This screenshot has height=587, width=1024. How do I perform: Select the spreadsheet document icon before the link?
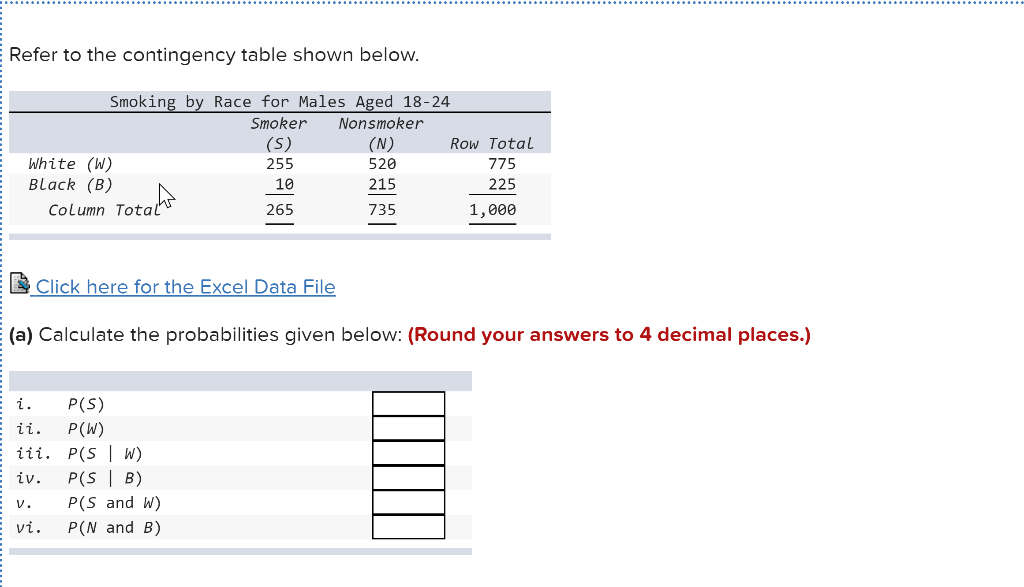coord(20,284)
